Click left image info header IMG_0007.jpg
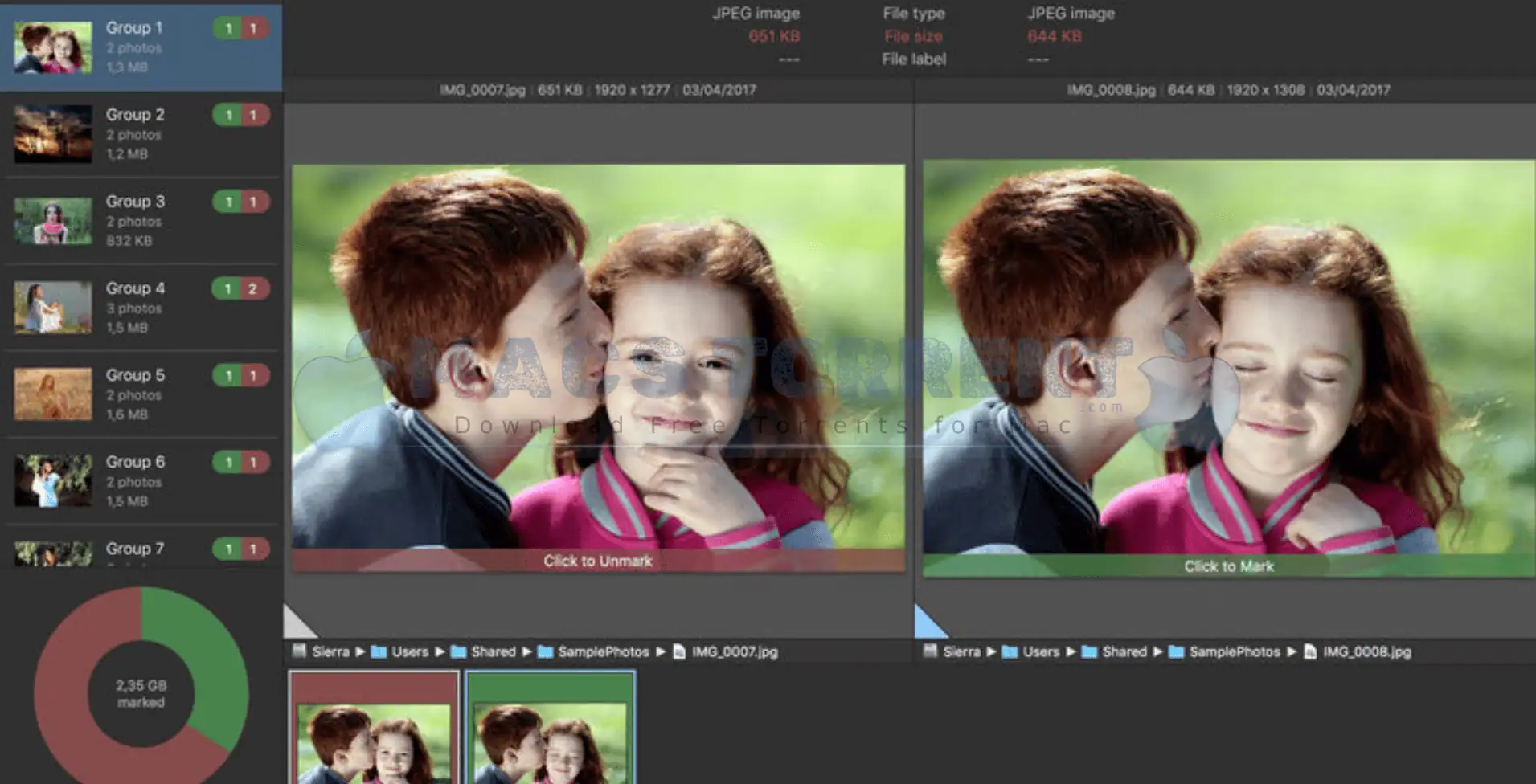Image resolution: width=1536 pixels, height=784 pixels. tap(598, 90)
